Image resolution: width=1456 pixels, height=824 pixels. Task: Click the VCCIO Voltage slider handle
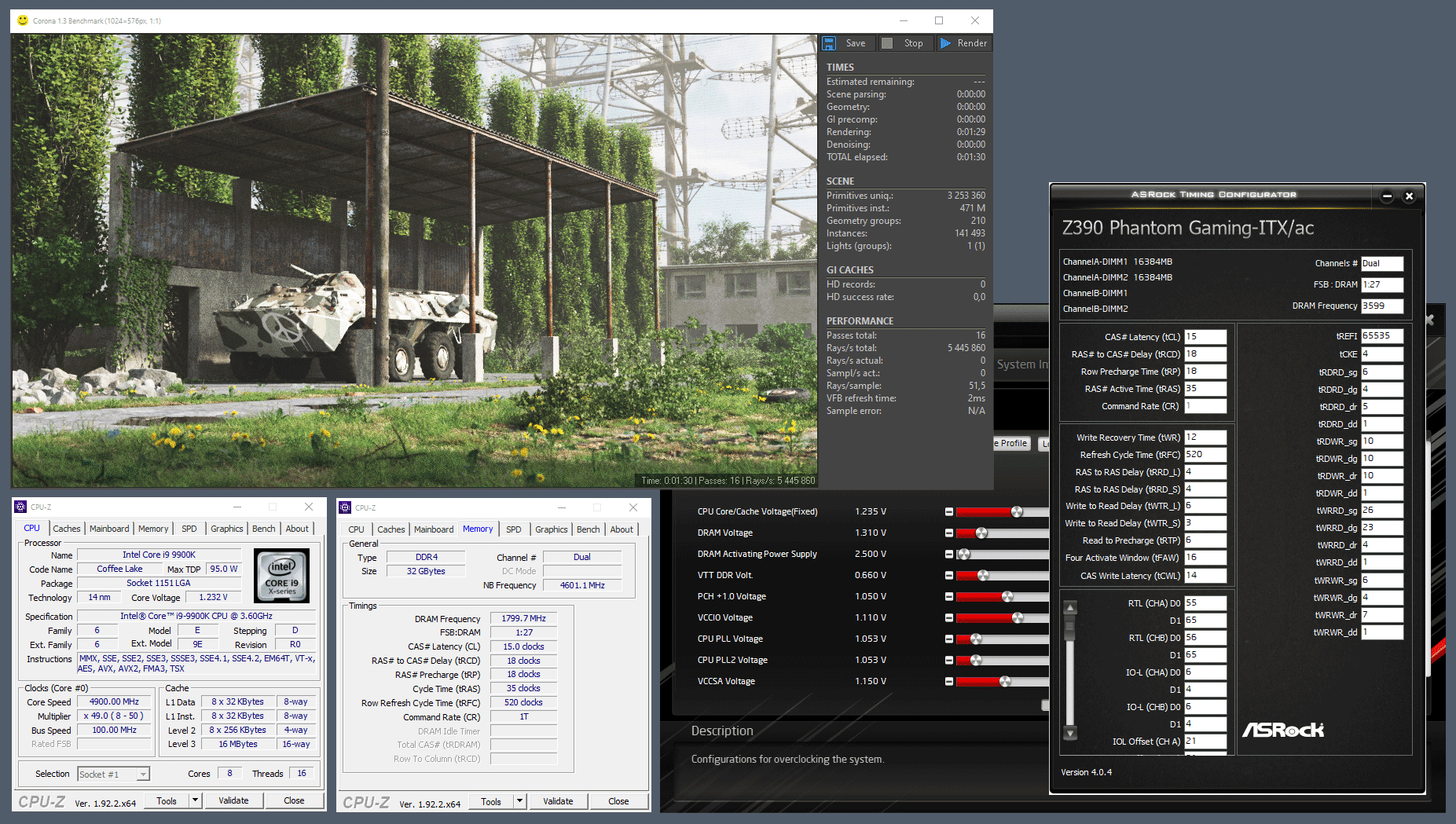pyautogui.click(x=1018, y=618)
